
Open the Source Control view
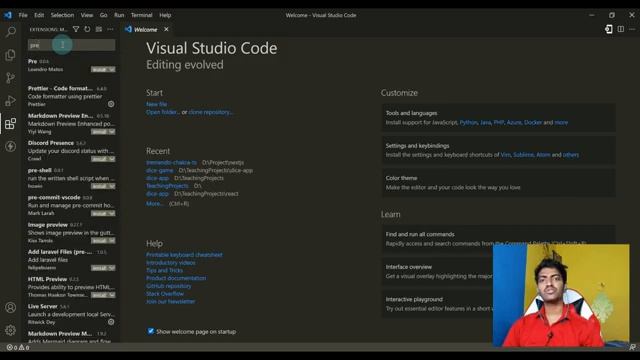coord(11,78)
